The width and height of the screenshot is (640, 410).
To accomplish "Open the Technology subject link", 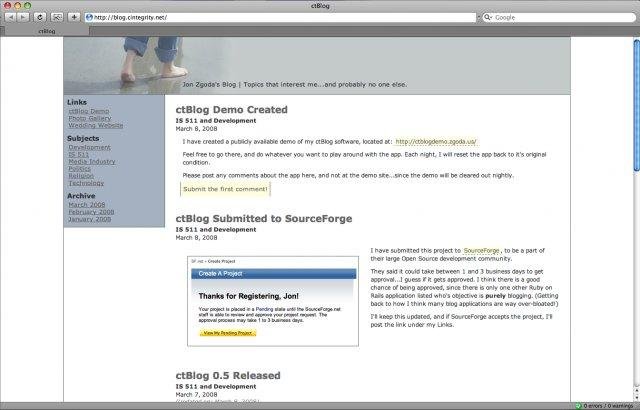I will (x=86, y=183).
